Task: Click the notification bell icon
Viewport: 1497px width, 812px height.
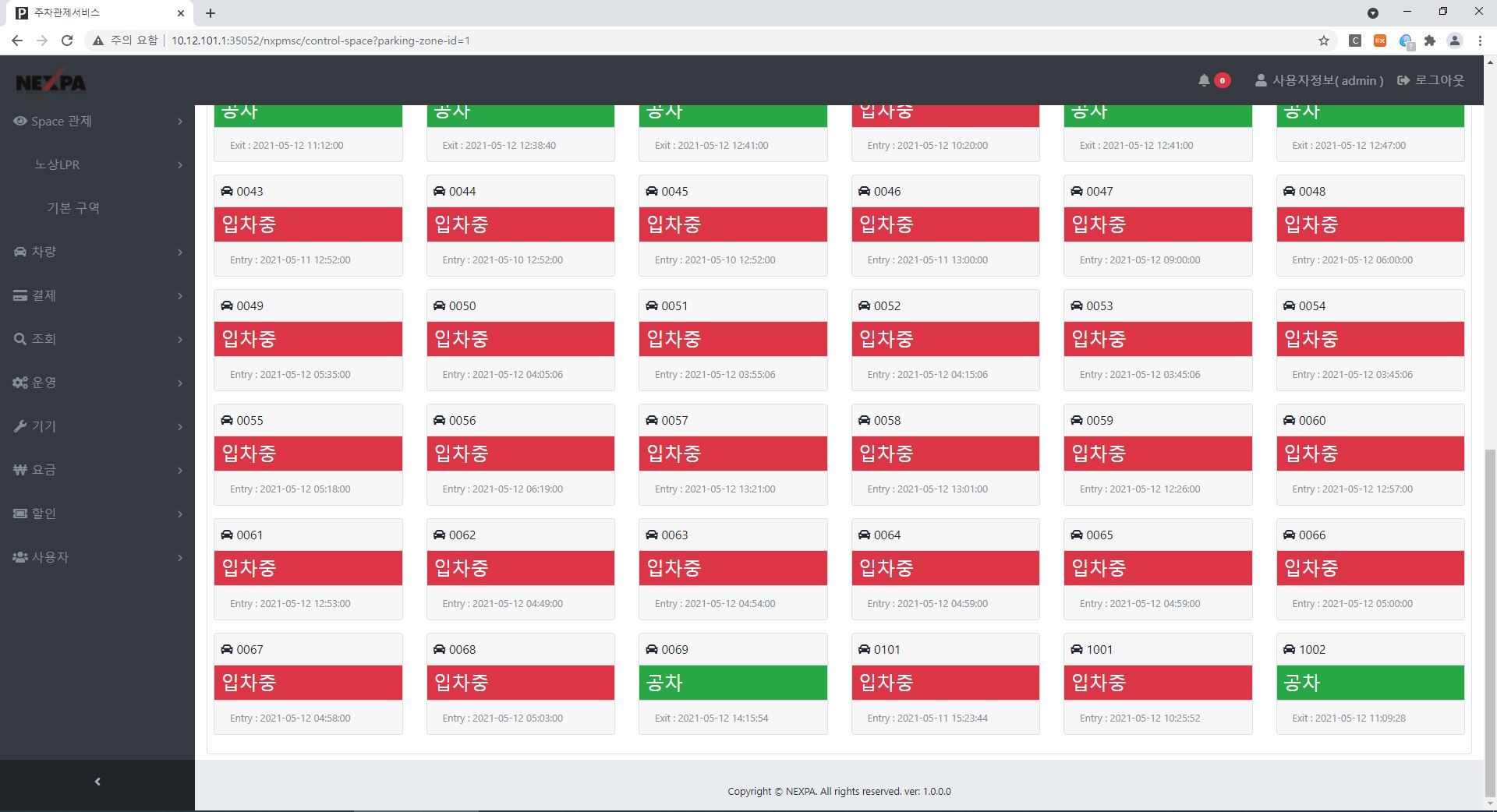Action: coord(1204,80)
